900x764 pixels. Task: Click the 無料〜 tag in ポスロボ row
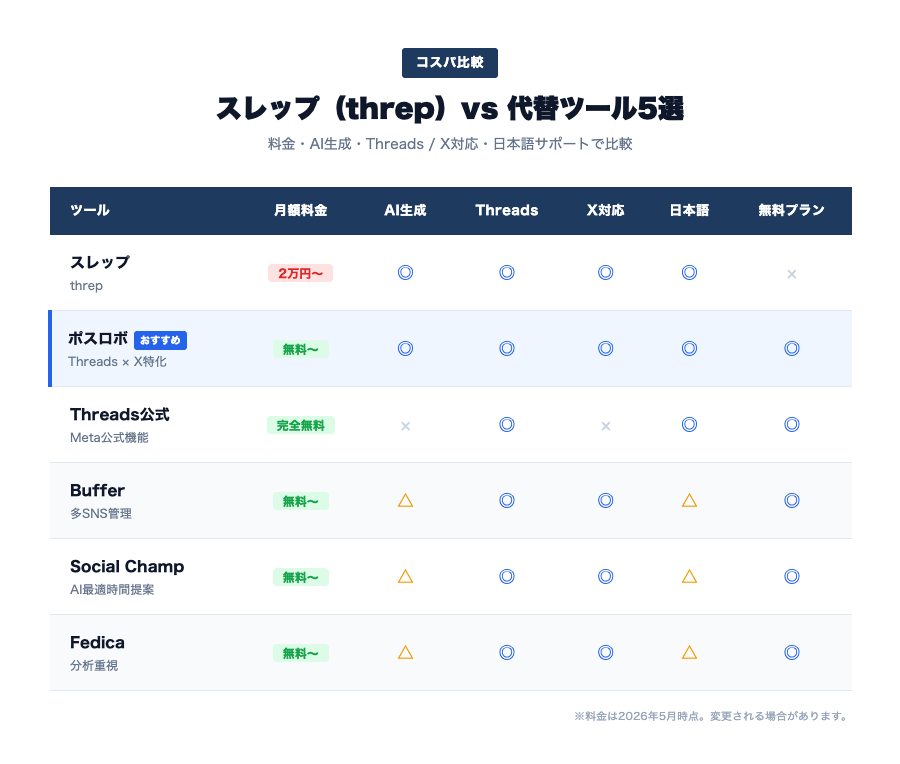(301, 349)
